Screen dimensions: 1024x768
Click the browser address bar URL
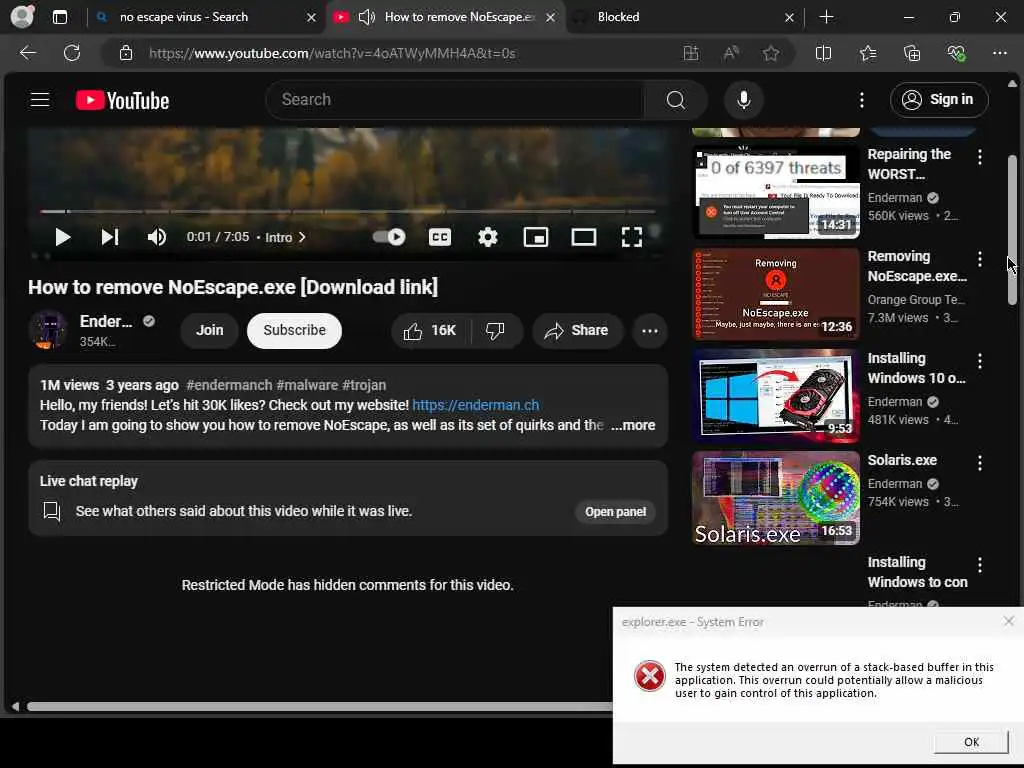pos(332,54)
